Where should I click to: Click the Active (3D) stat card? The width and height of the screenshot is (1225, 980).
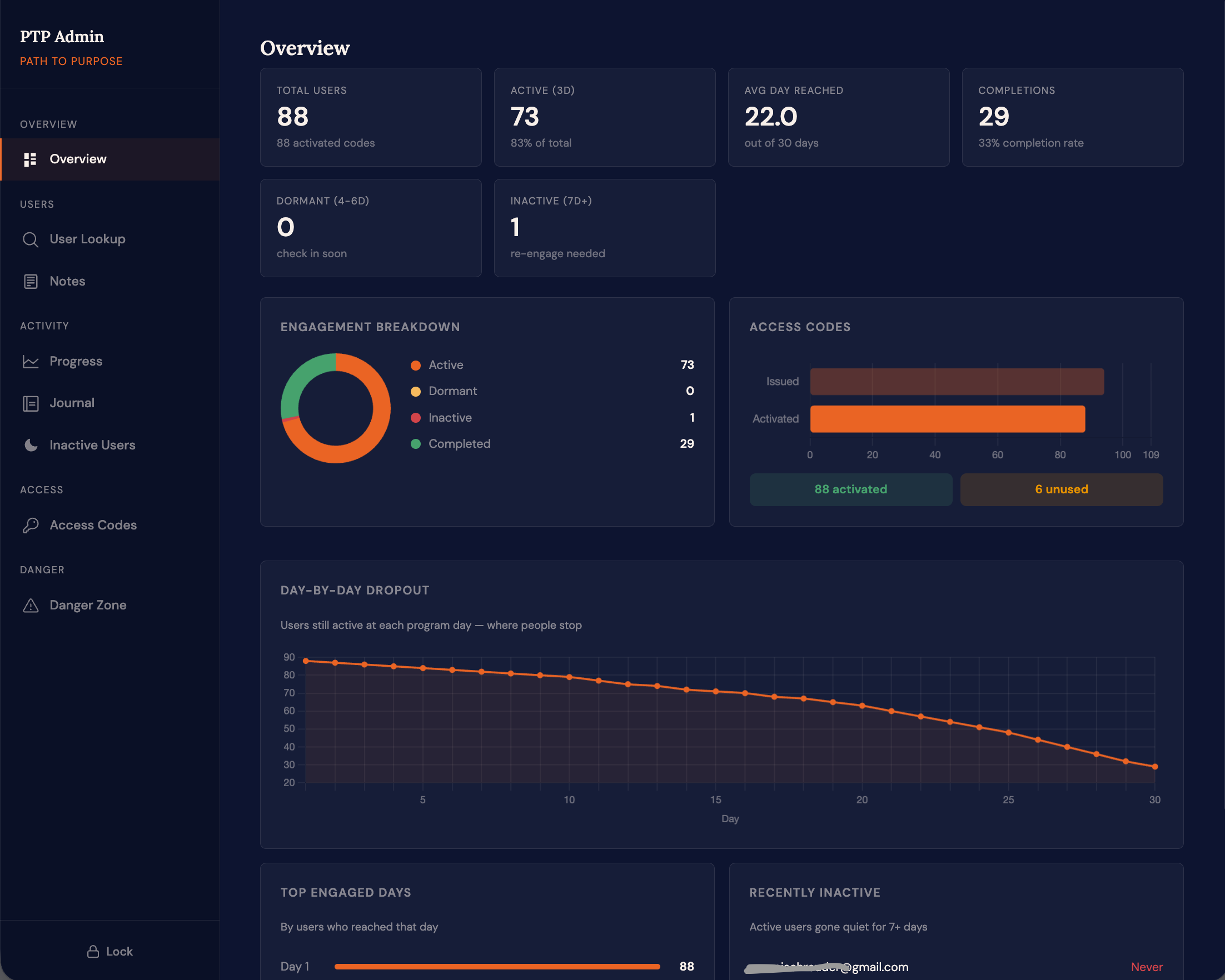click(605, 118)
